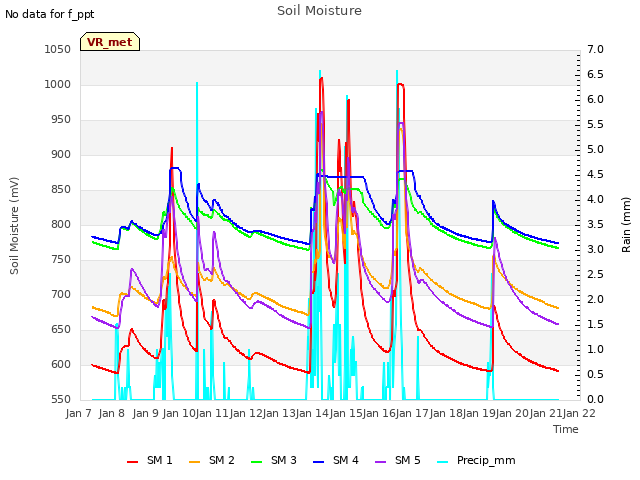Click the Time axis label
The height and width of the screenshot is (480, 640).
tap(566, 429)
